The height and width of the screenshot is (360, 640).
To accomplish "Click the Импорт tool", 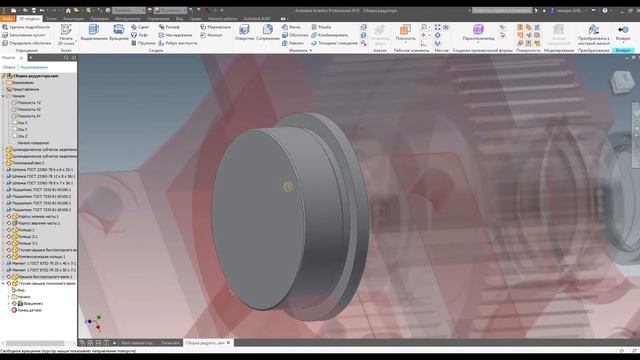I will (211, 35).
